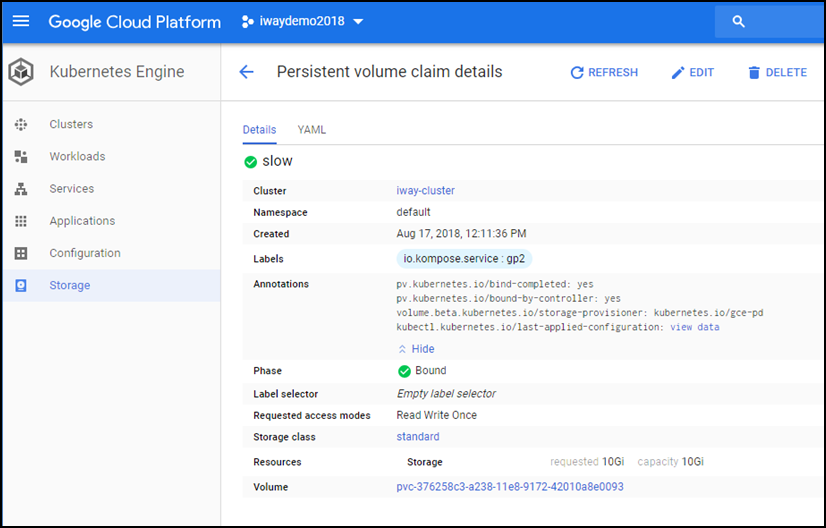The width and height of the screenshot is (826, 528).
Task: Open Configuration in the sidebar
Action: pos(85,253)
